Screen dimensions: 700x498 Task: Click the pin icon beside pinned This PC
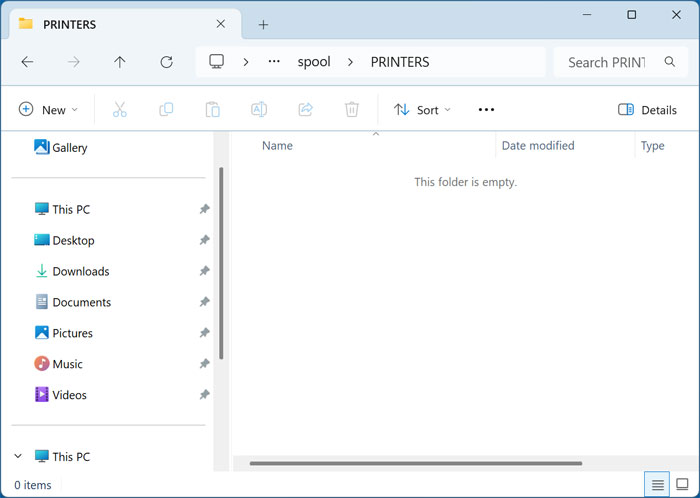click(x=204, y=209)
